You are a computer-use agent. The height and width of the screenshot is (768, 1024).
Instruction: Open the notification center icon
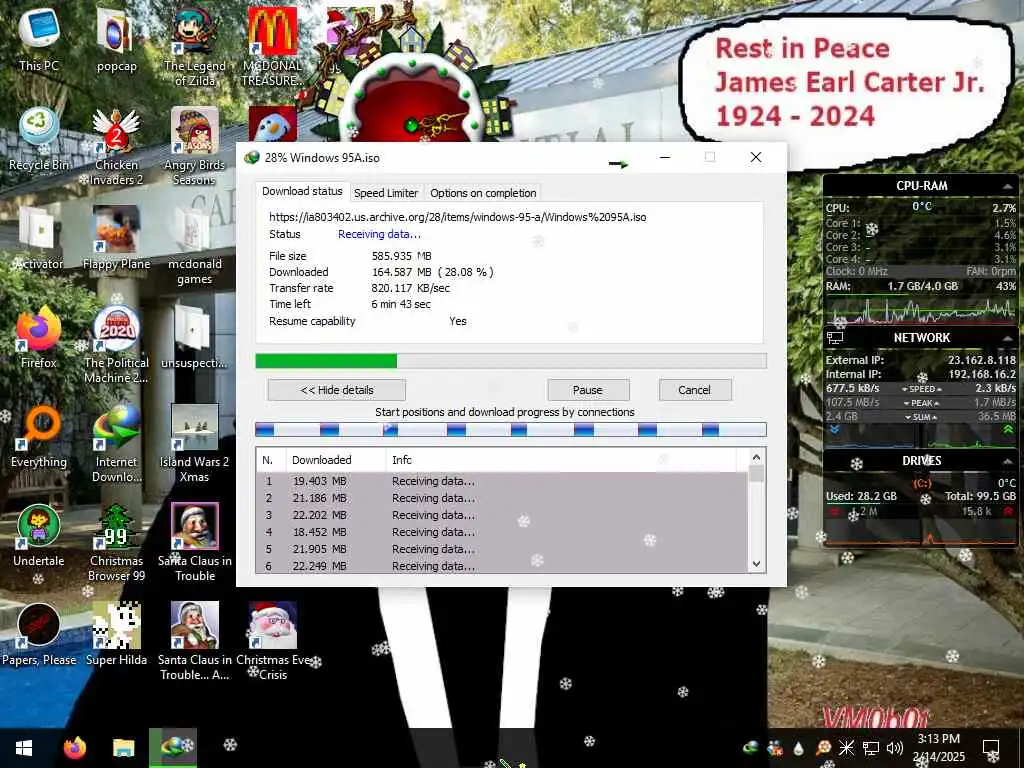pyautogui.click(x=991, y=748)
